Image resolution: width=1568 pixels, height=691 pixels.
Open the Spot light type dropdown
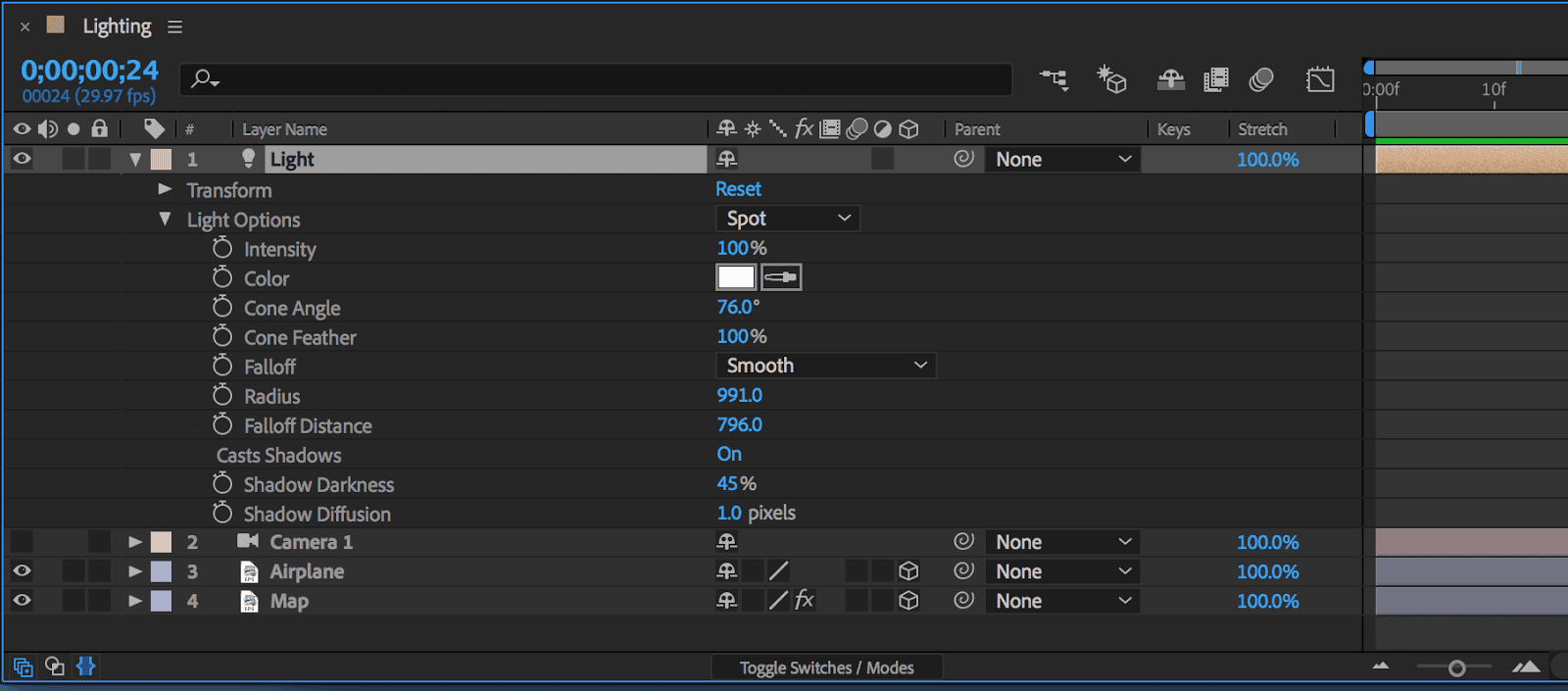(x=788, y=219)
